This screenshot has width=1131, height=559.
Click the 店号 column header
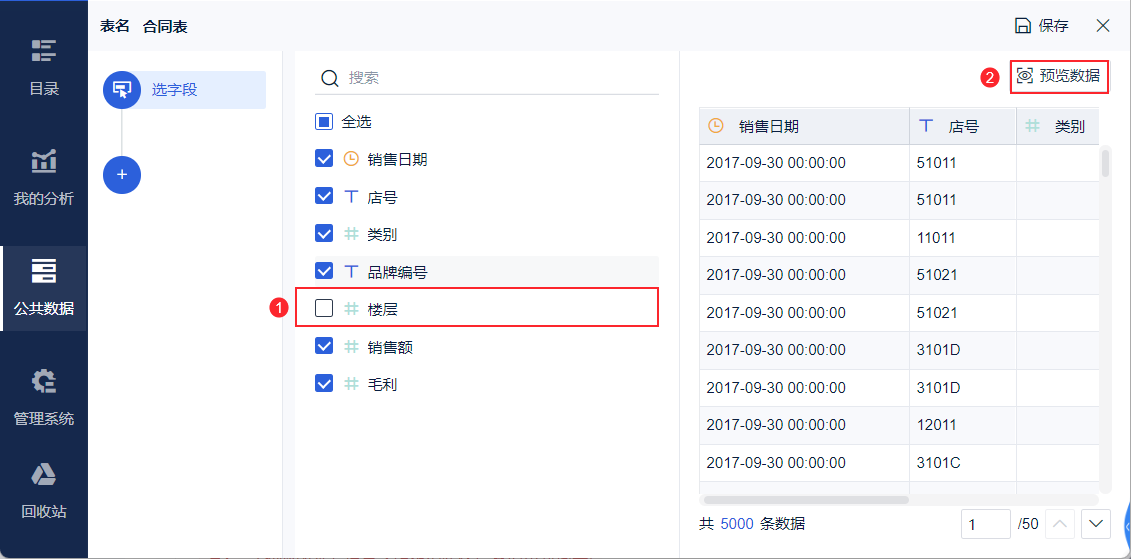tap(963, 126)
